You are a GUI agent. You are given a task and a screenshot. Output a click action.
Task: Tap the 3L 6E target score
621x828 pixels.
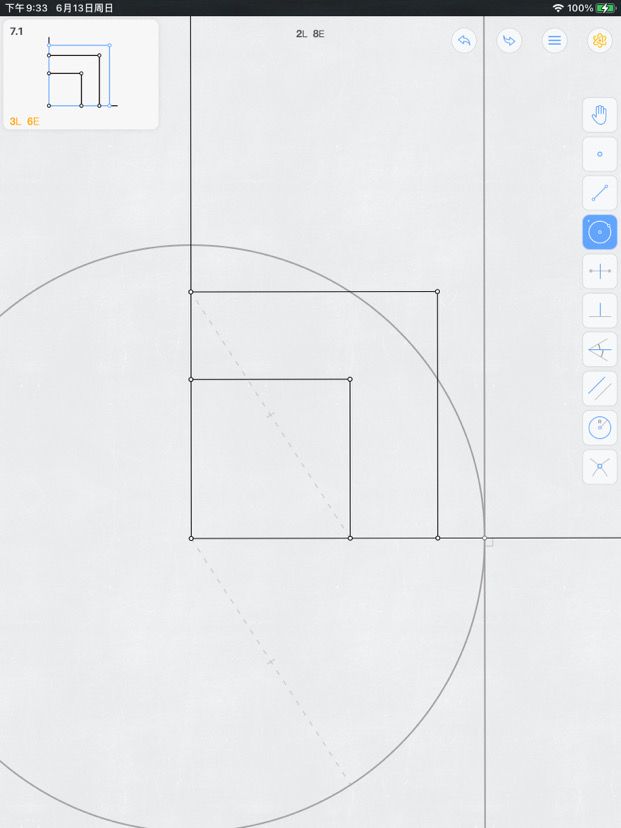(x=24, y=121)
